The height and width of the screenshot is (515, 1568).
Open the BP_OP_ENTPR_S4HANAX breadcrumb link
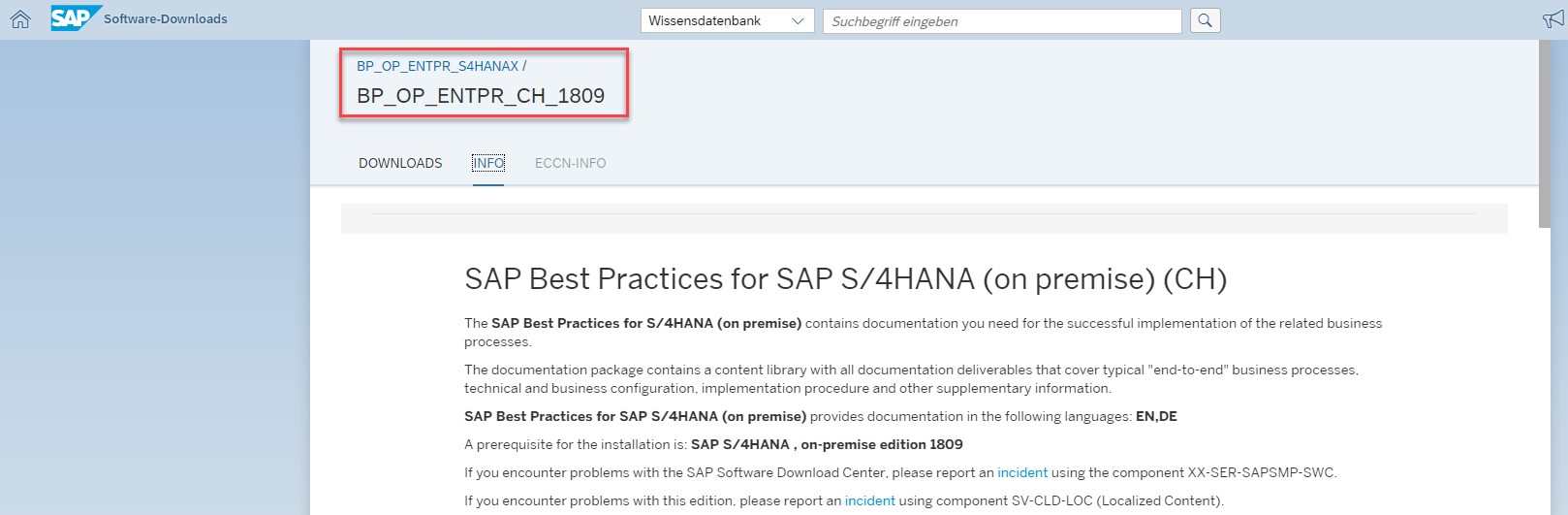pyautogui.click(x=437, y=66)
